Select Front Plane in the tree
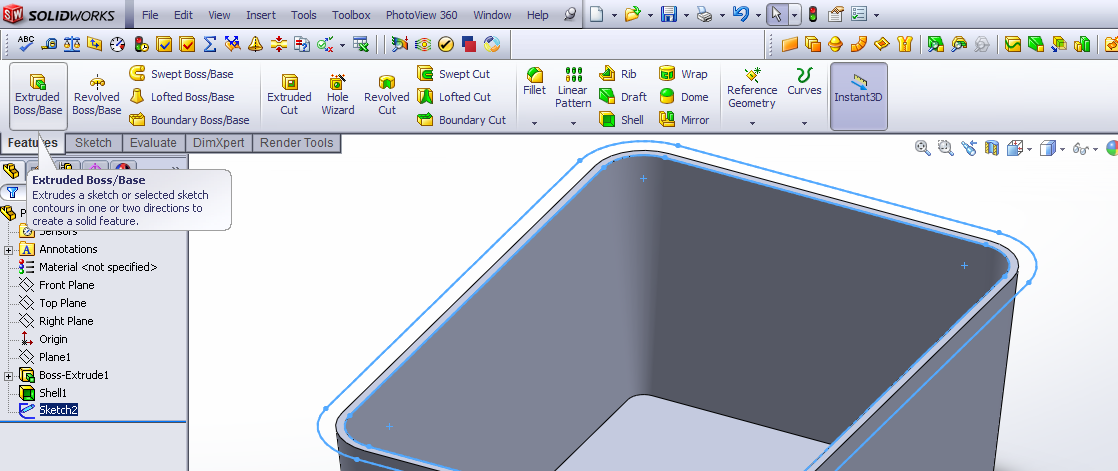The height and width of the screenshot is (471, 1118). click(x=57, y=285)
